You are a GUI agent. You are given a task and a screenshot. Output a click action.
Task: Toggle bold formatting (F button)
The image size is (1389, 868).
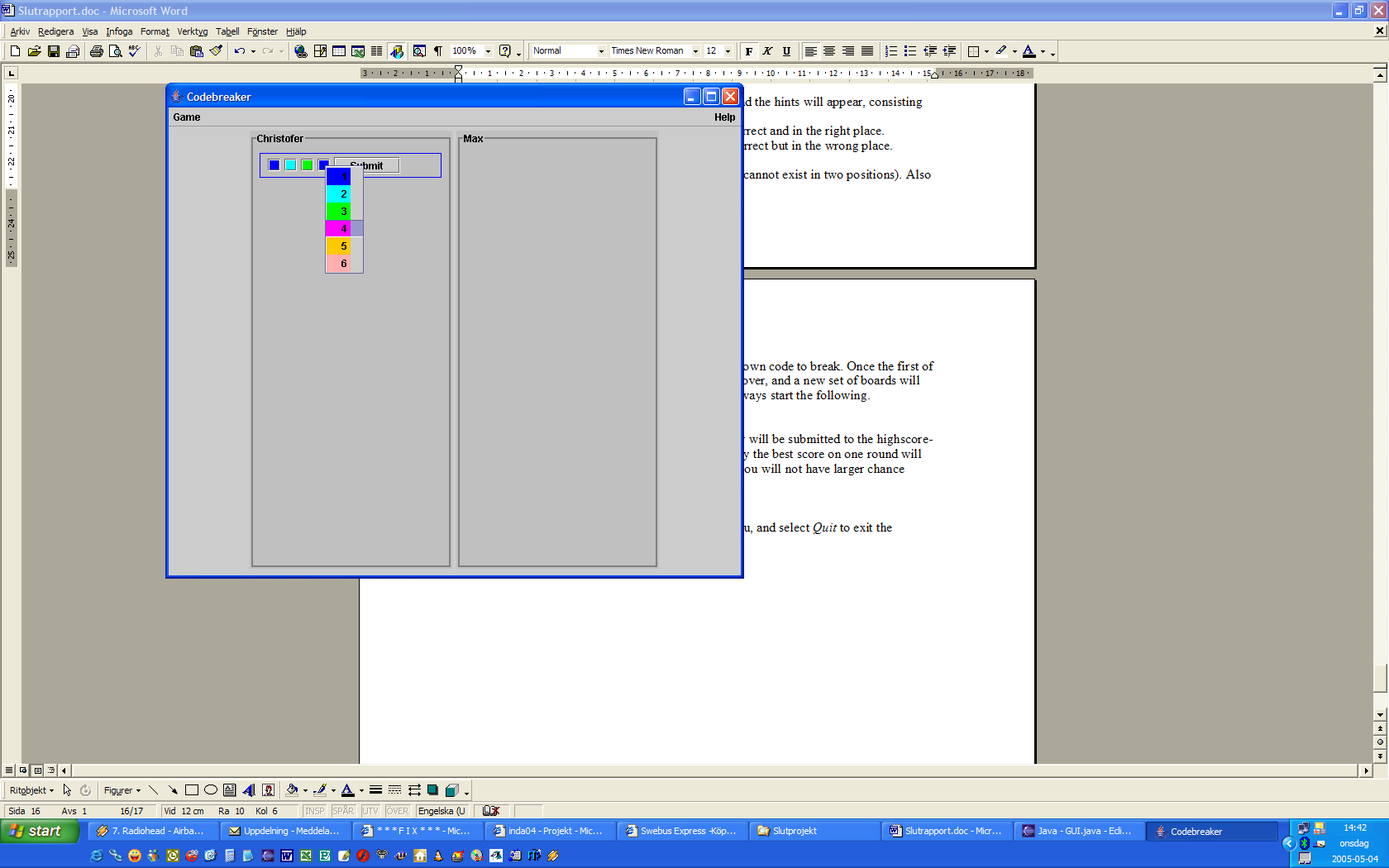click(x=748, y=51)
